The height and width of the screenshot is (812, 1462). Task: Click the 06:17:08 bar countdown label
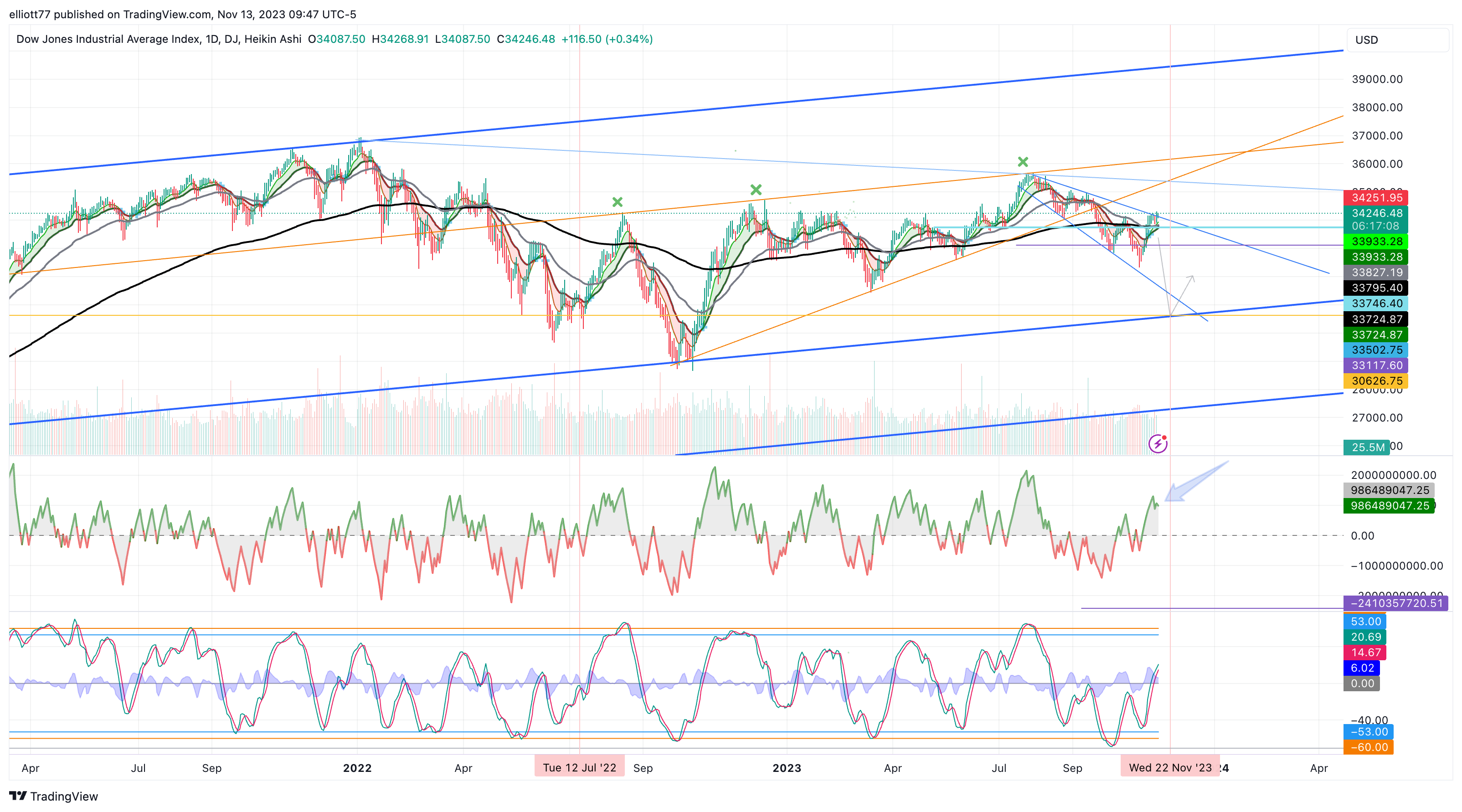click(x=1376, y=226)
